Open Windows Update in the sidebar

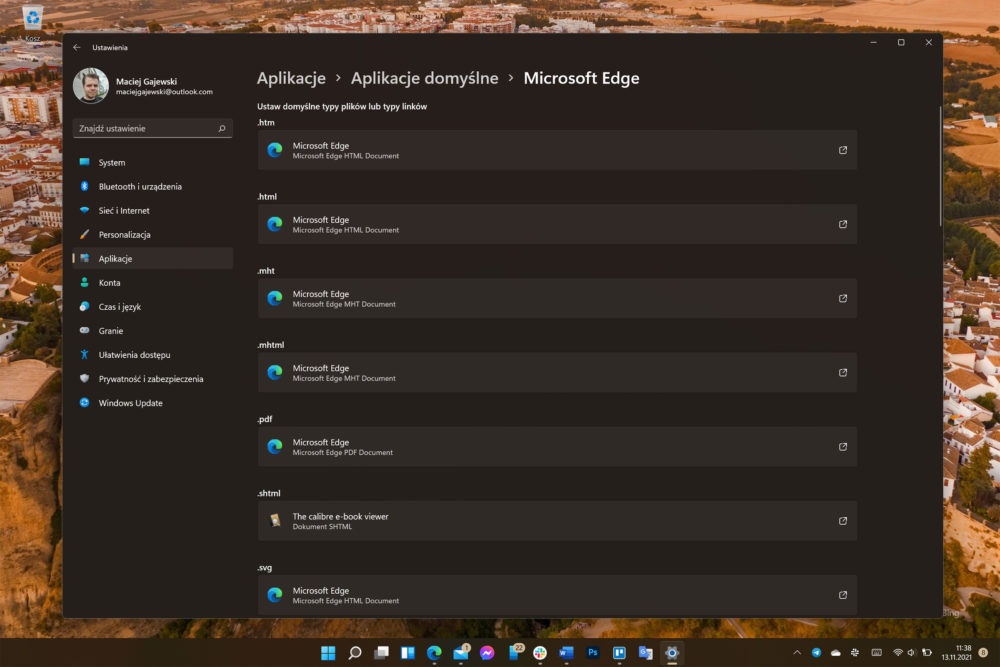click(152, 403)
